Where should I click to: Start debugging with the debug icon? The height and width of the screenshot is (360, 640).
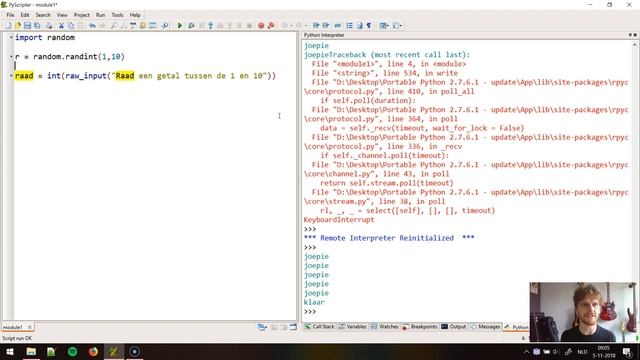point(191,25)
